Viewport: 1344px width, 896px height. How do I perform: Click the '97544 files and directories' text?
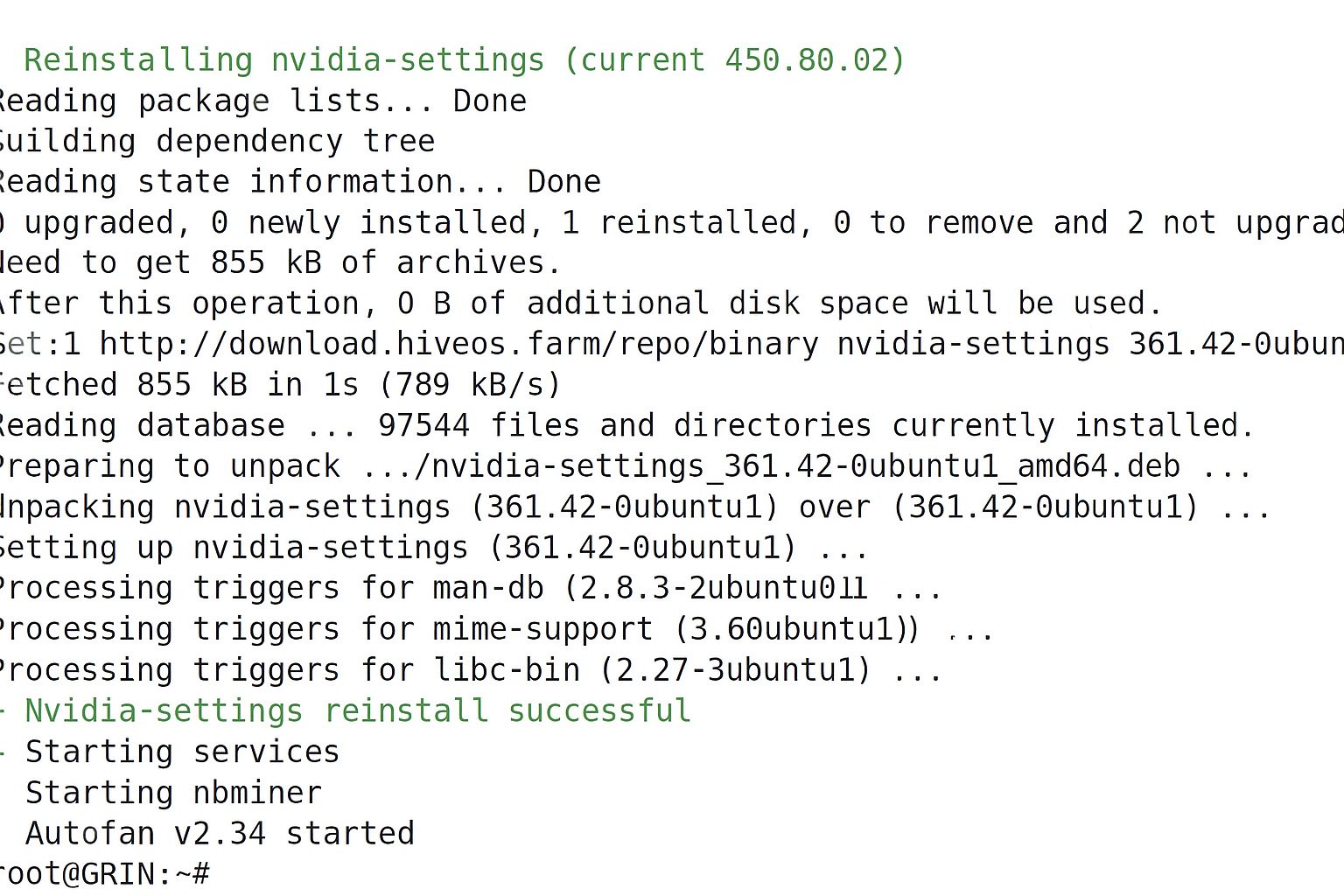(625, 425)
